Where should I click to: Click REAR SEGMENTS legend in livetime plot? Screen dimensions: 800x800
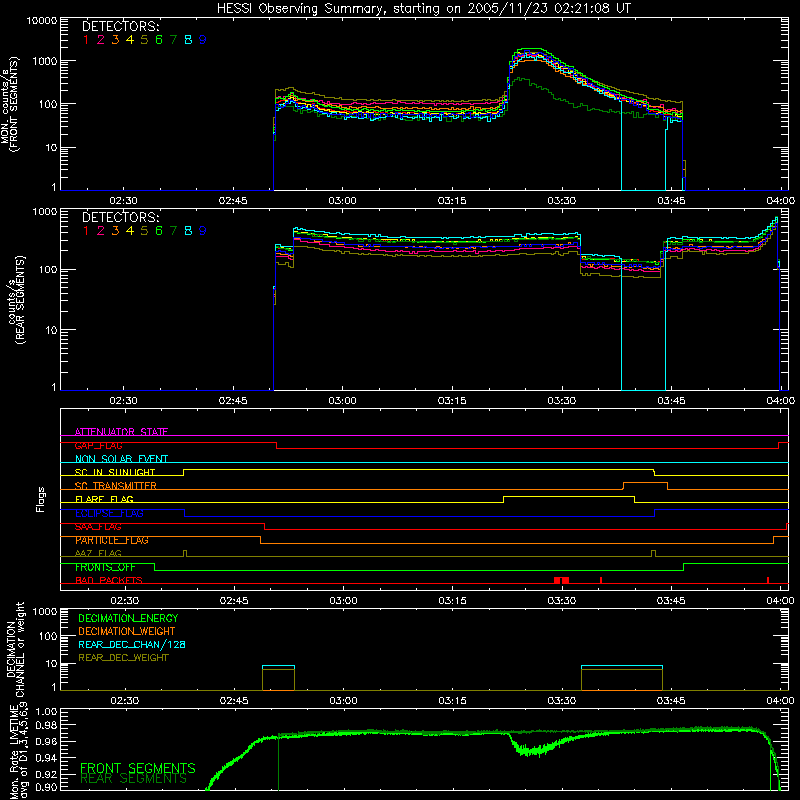(x=134, y=779)
